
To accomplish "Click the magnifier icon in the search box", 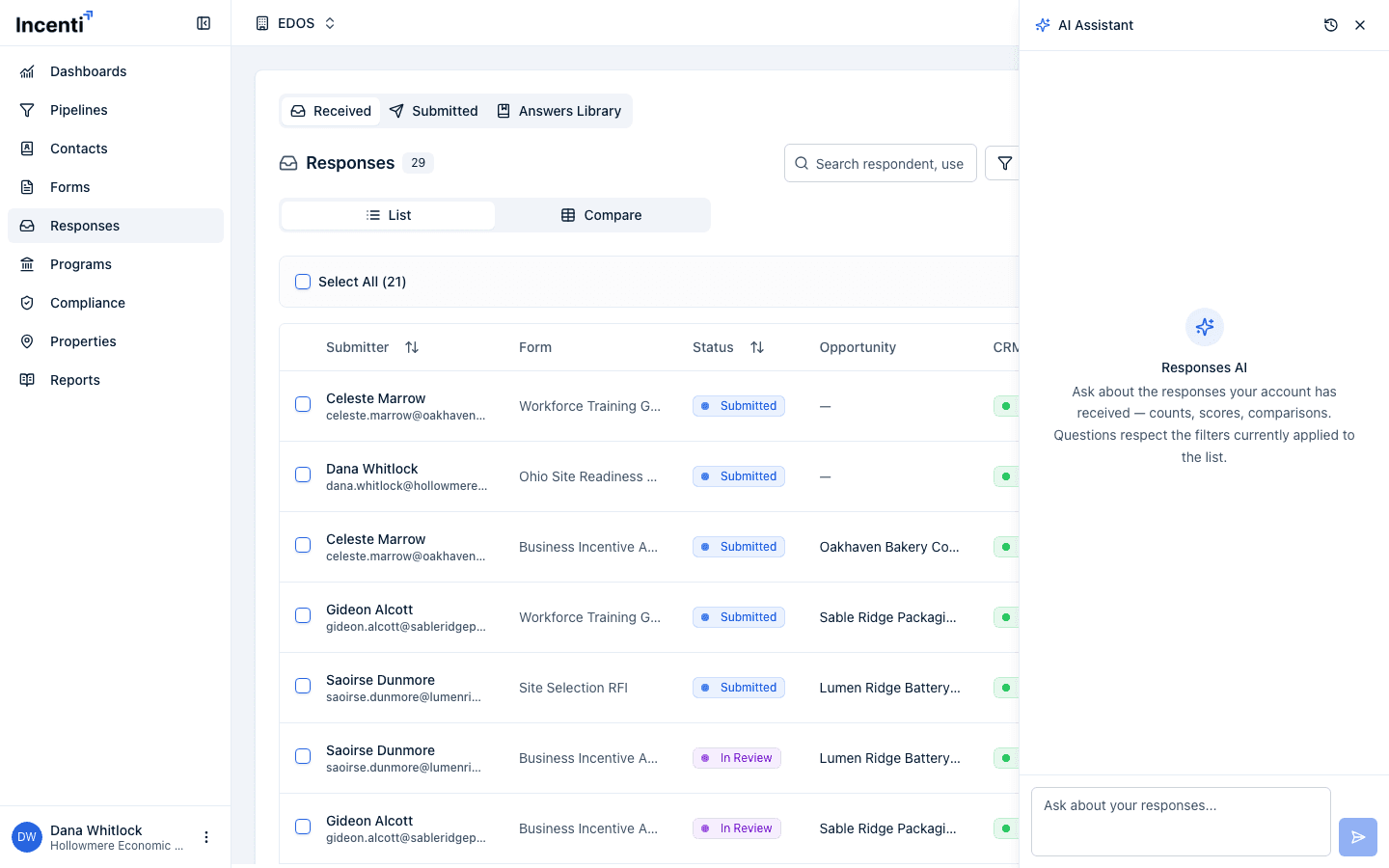I will click(x=802, y=163).
